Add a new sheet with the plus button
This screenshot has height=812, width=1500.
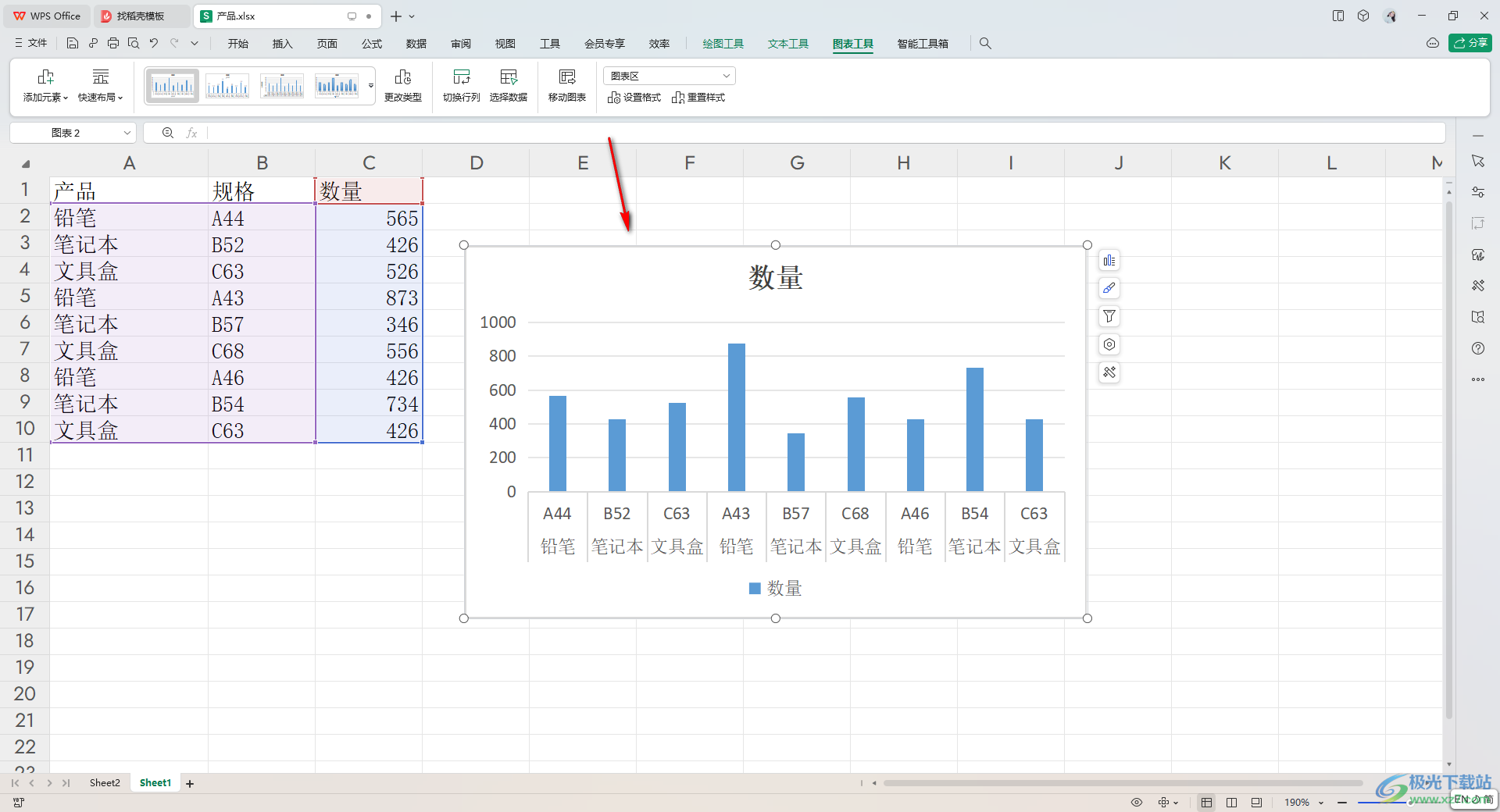[x=190, y=783]
